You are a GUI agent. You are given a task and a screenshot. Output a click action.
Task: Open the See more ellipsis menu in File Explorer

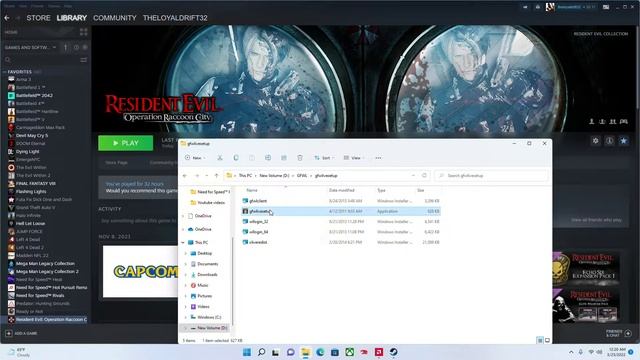pos(378,158)
